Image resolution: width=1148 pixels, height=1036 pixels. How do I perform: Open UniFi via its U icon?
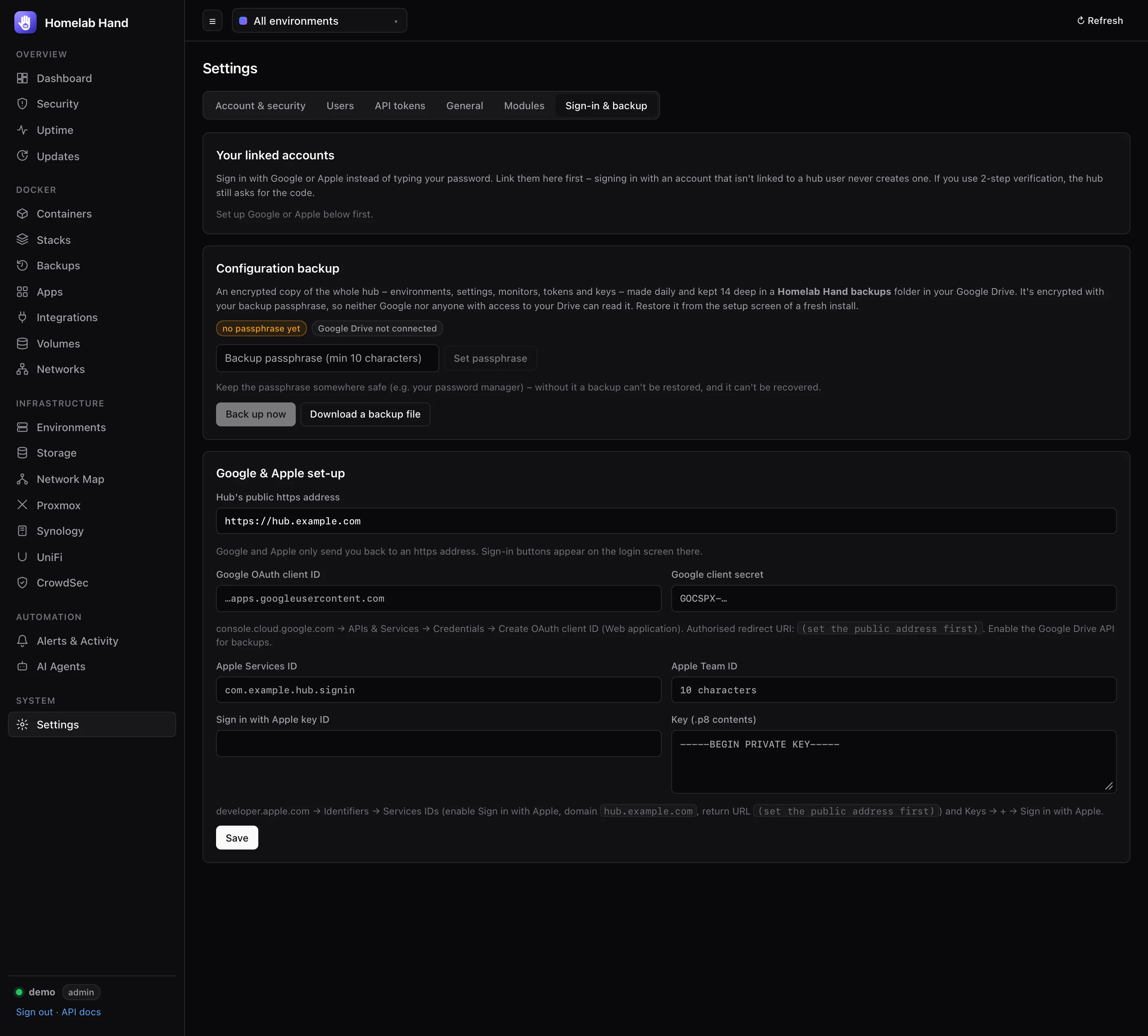pyautogui.click(x=22, y=557)
